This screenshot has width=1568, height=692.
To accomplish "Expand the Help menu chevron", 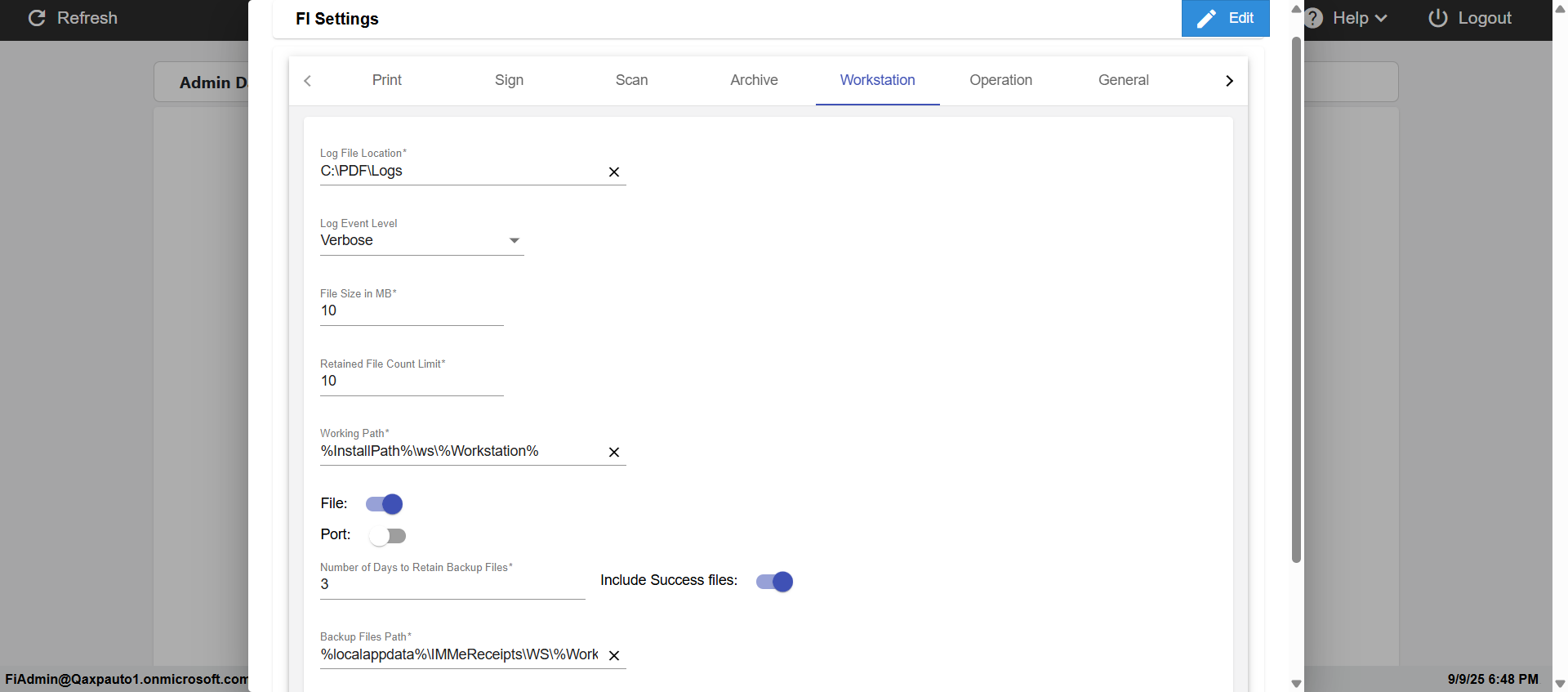I will [1381, 18].
